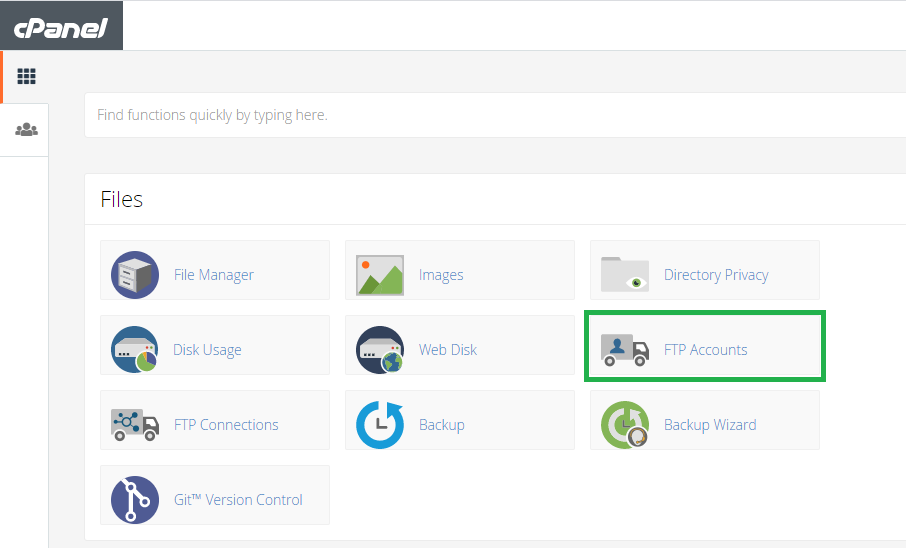
Task: Open the Backup Wizard link
Action: [710, 425]
